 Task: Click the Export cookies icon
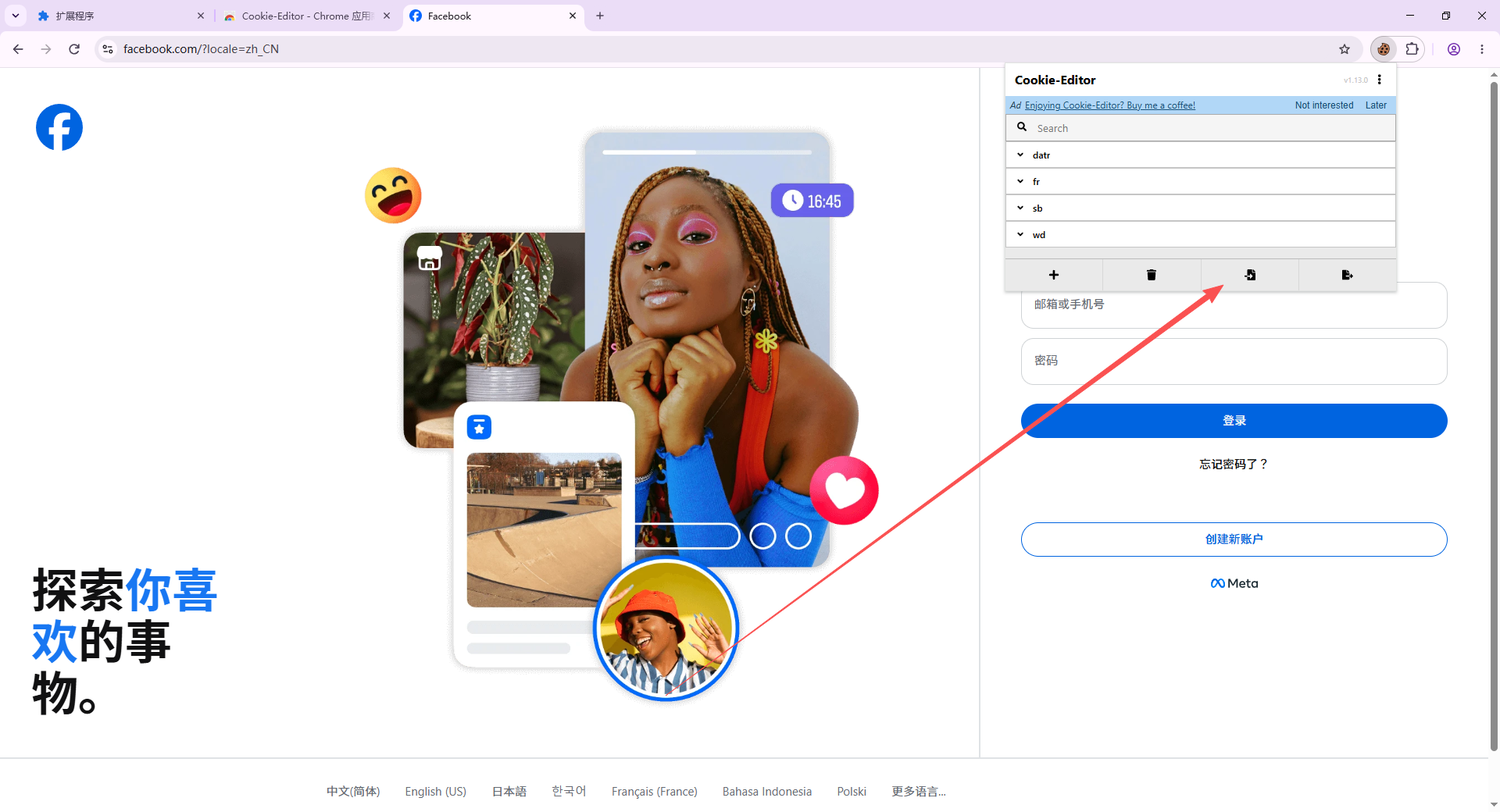point(1347,275)
